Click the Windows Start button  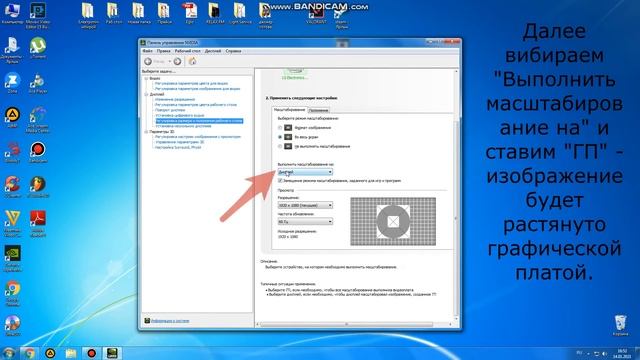click(x=8, y=353)
